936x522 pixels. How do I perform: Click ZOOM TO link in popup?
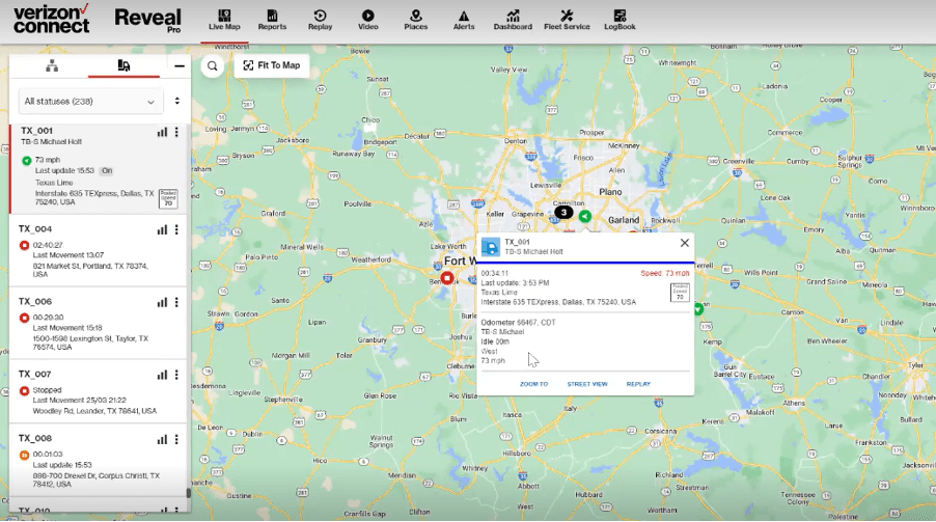pos(534,384)
